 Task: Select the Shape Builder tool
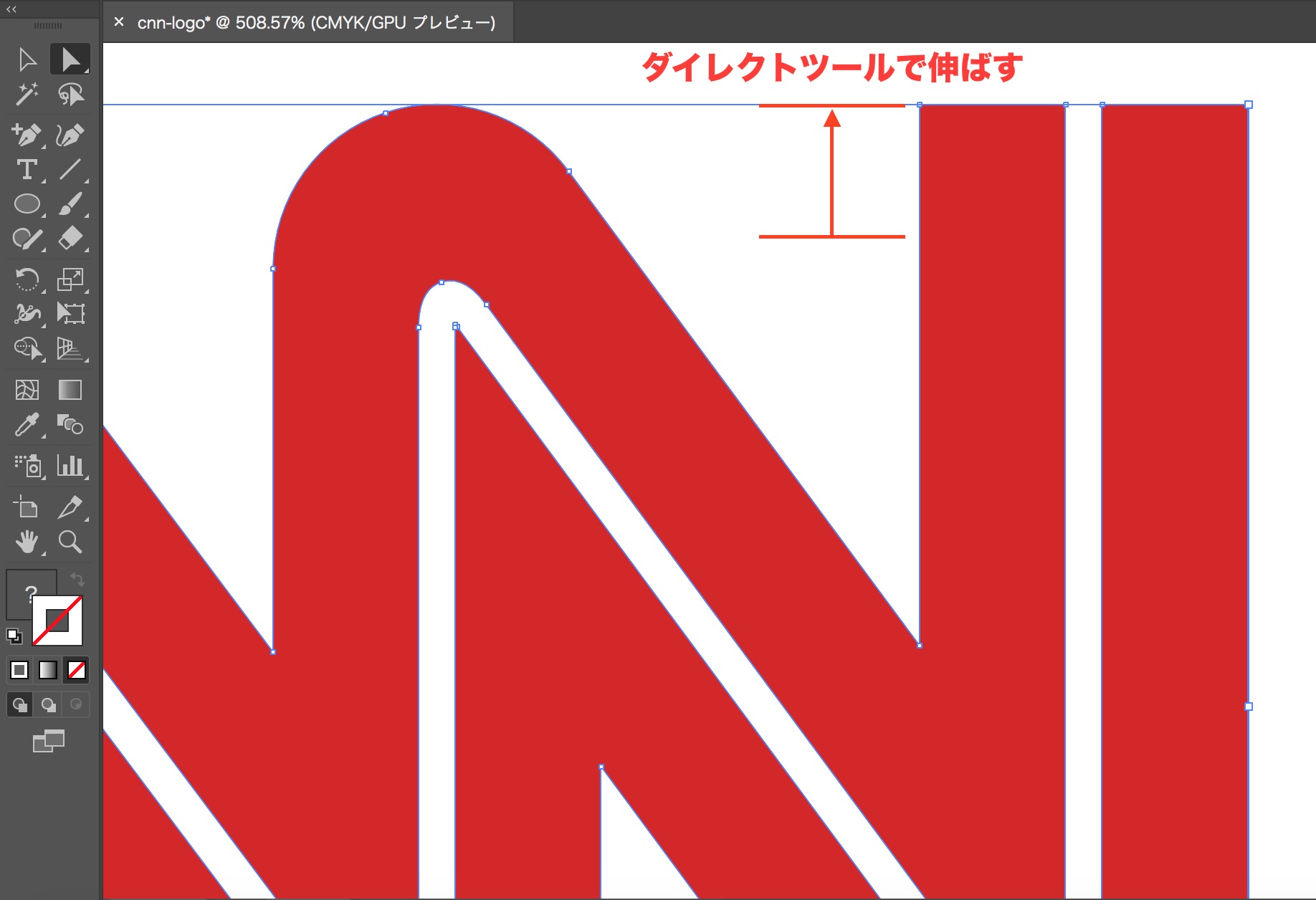tap(27, 348)
